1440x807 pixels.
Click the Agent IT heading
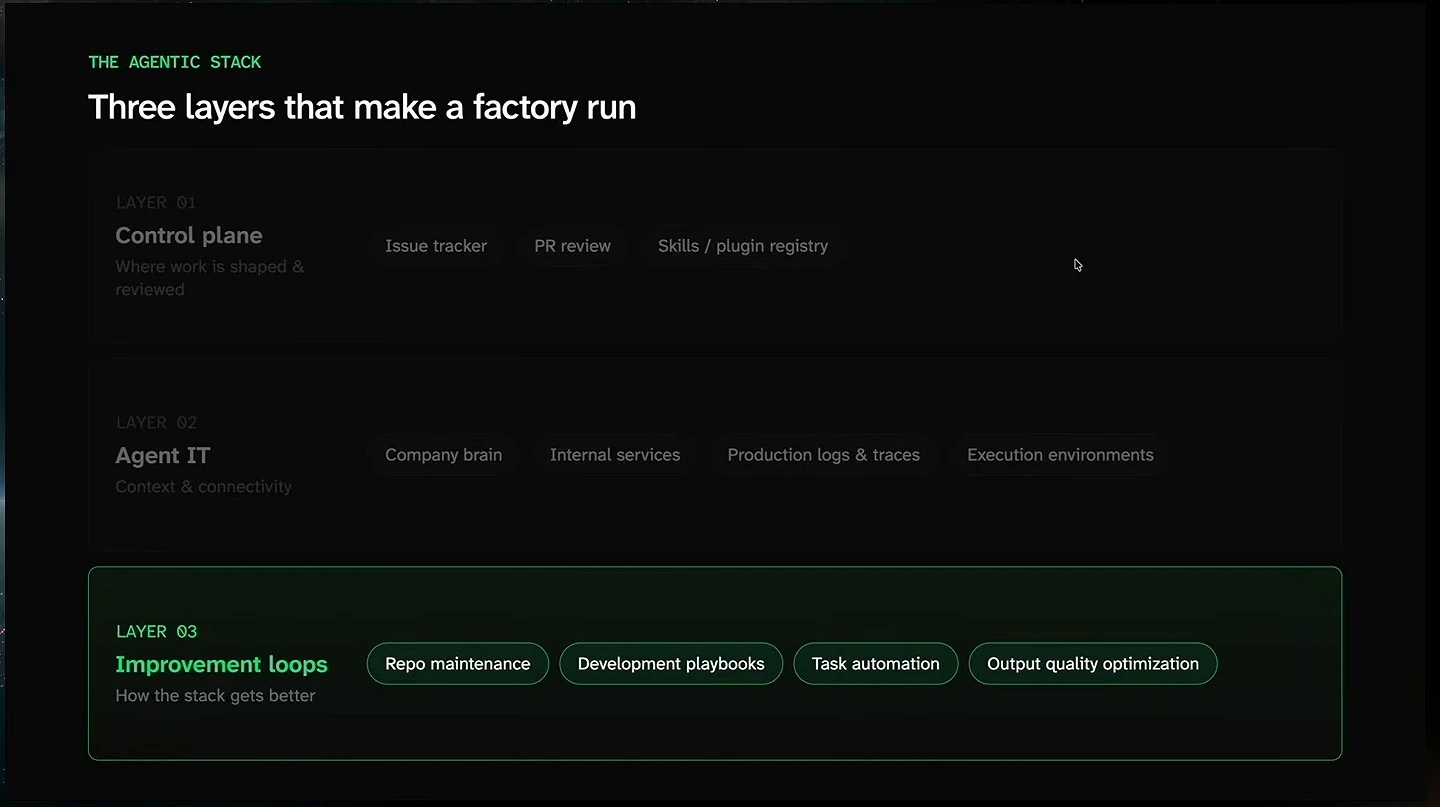163,456
